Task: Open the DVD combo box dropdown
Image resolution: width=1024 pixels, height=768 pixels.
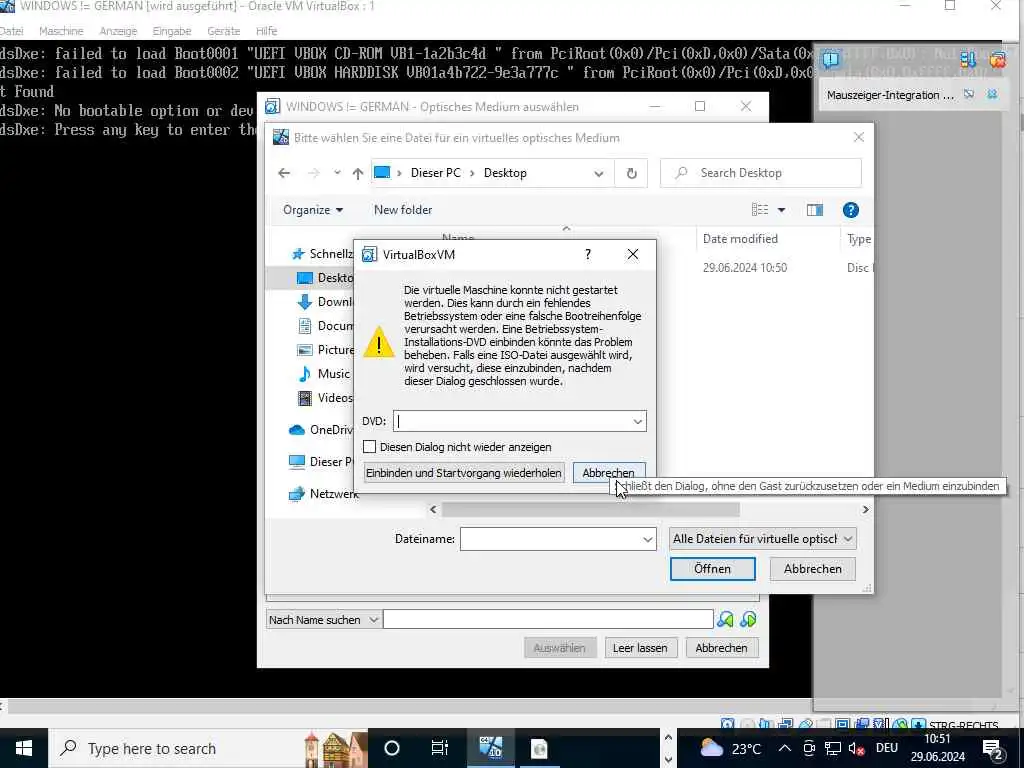Action: click(x=637, y=421)
